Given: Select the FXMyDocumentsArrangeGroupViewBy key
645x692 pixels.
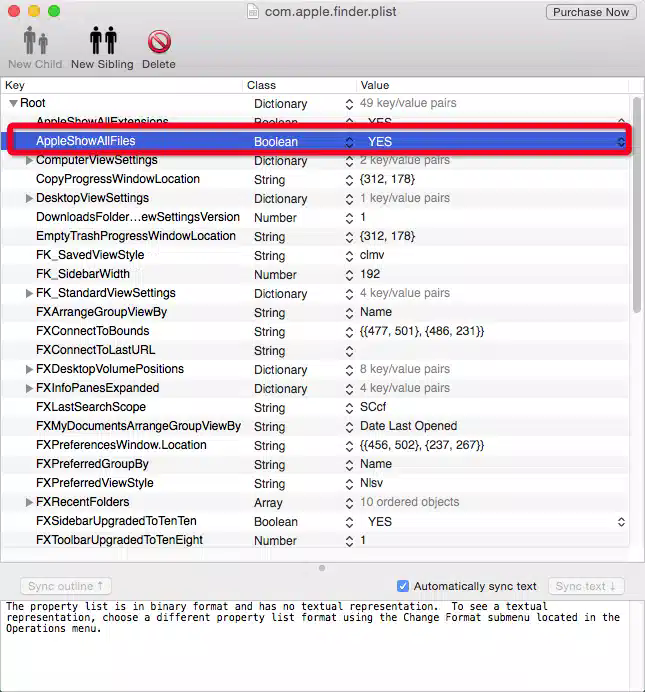Looking at the screenshot, I should (139, 426).
